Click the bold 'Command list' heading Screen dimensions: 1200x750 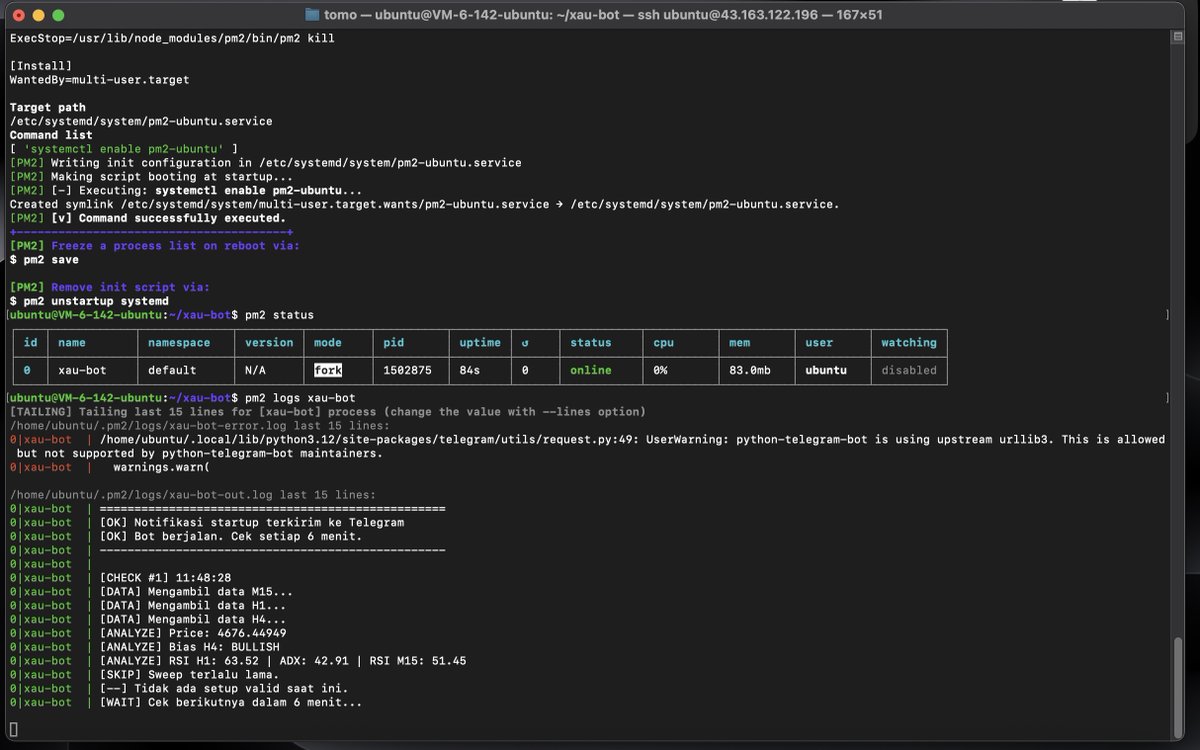click(51, 135)
